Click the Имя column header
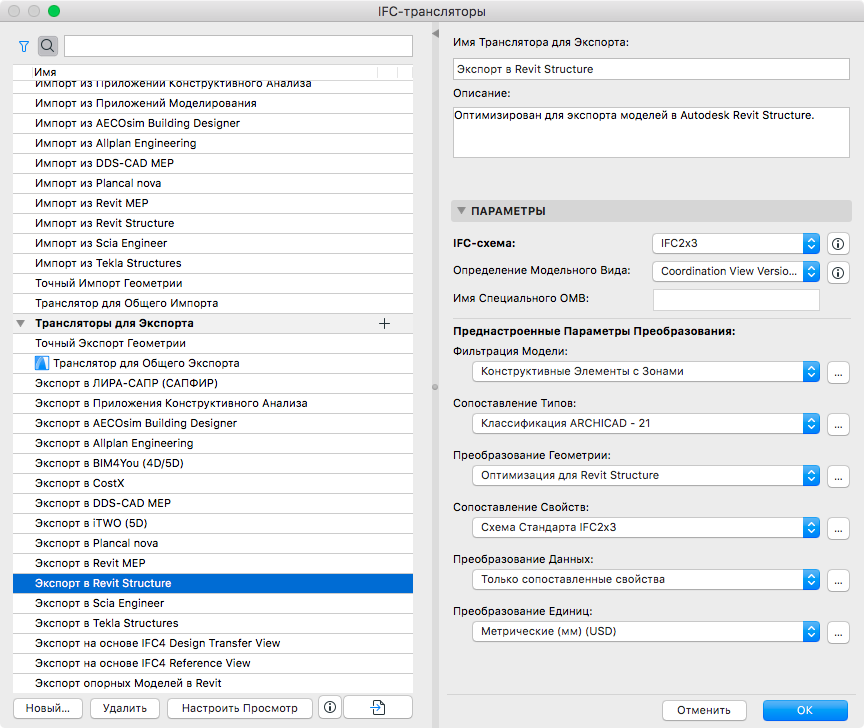864x728 pixels. point(45,72)
